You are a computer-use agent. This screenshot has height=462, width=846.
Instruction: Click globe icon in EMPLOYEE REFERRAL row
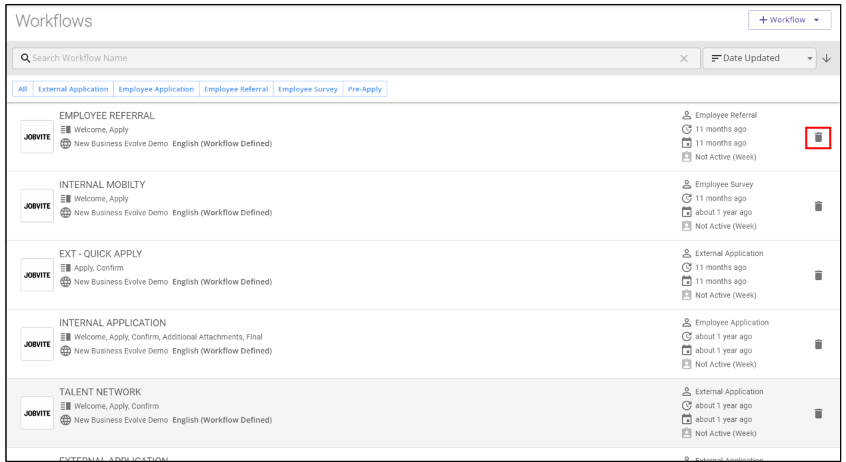click(x=65, y=144)
